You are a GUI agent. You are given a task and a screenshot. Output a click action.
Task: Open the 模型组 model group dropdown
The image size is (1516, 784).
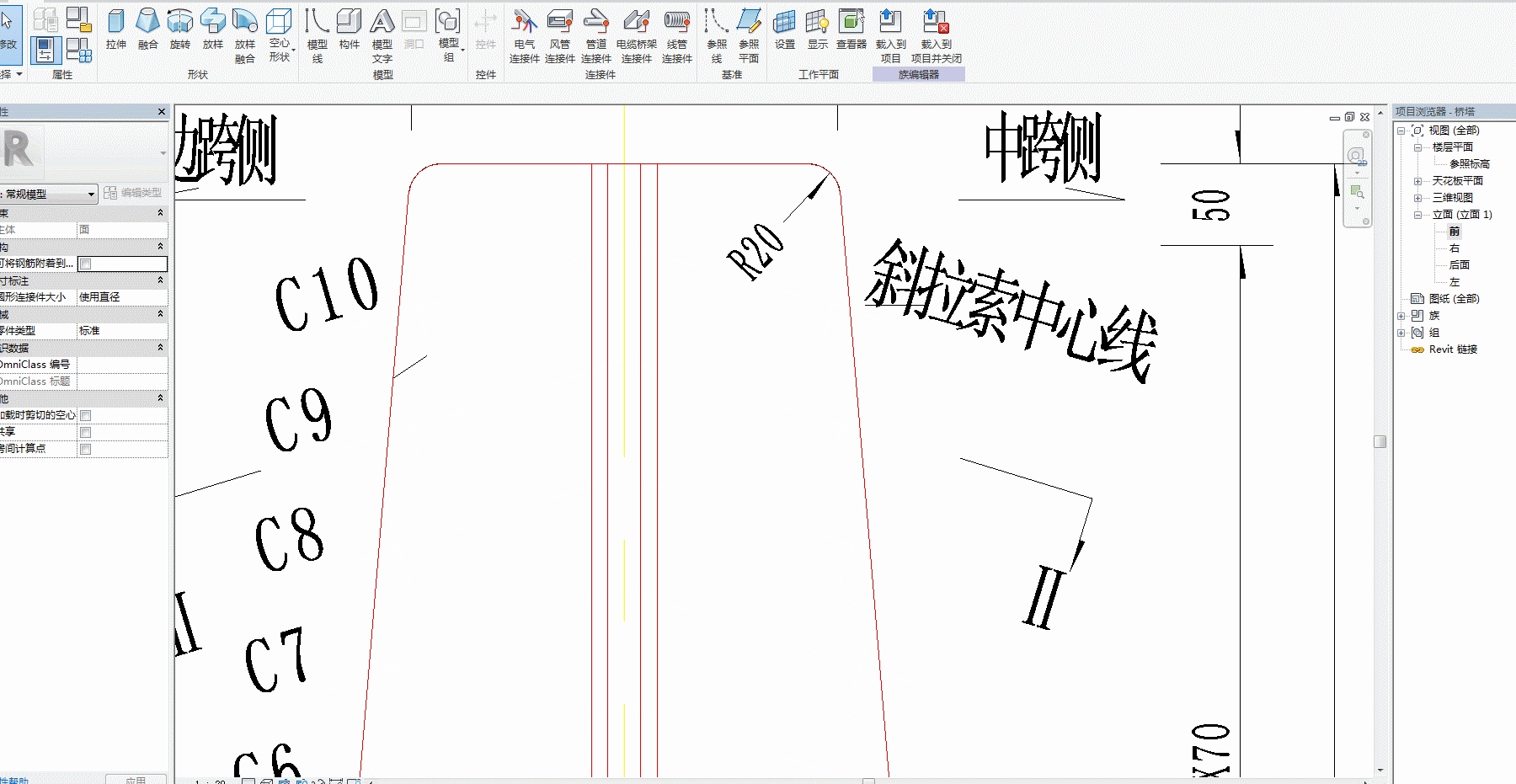[449, 35]
